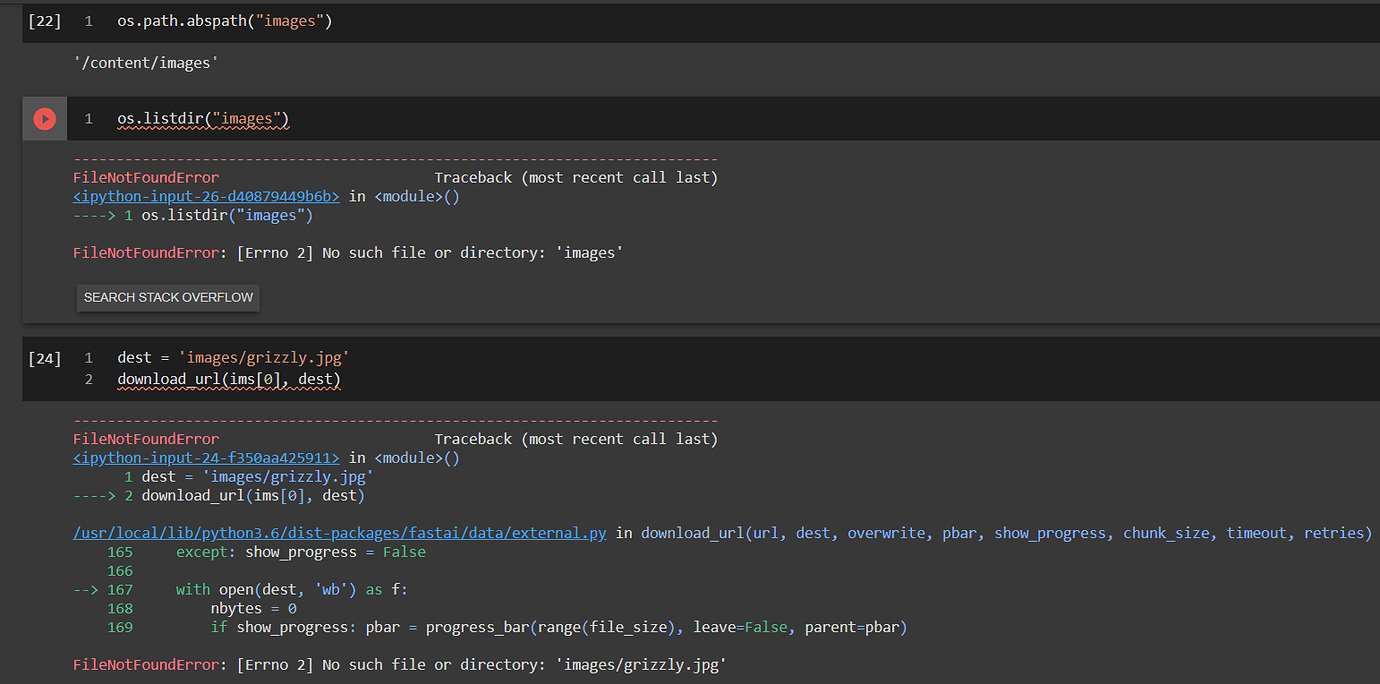
Task: Click the [24] execution count indicator
Action: 44,358
